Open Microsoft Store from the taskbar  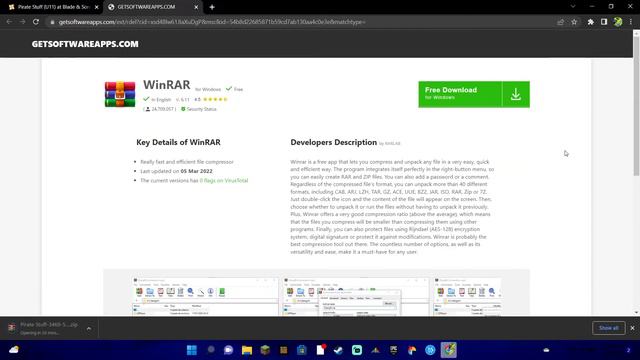(302, 350)
